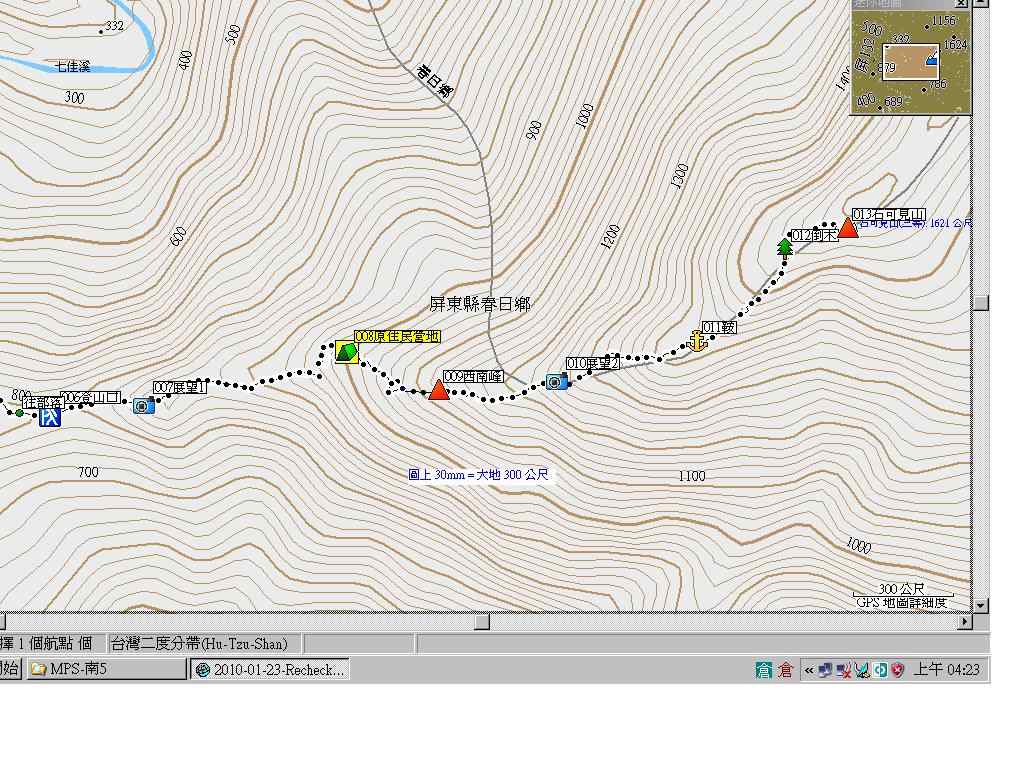Click the overview mini-map viewport rectangle
Screen dimensions: 1024x768
(909, 62)
